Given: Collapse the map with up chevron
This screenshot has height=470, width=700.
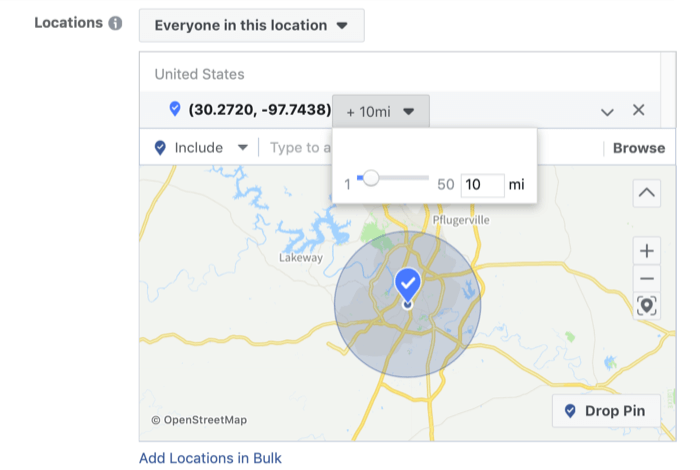Looking at the screenshot, I should tap(646, 193).
